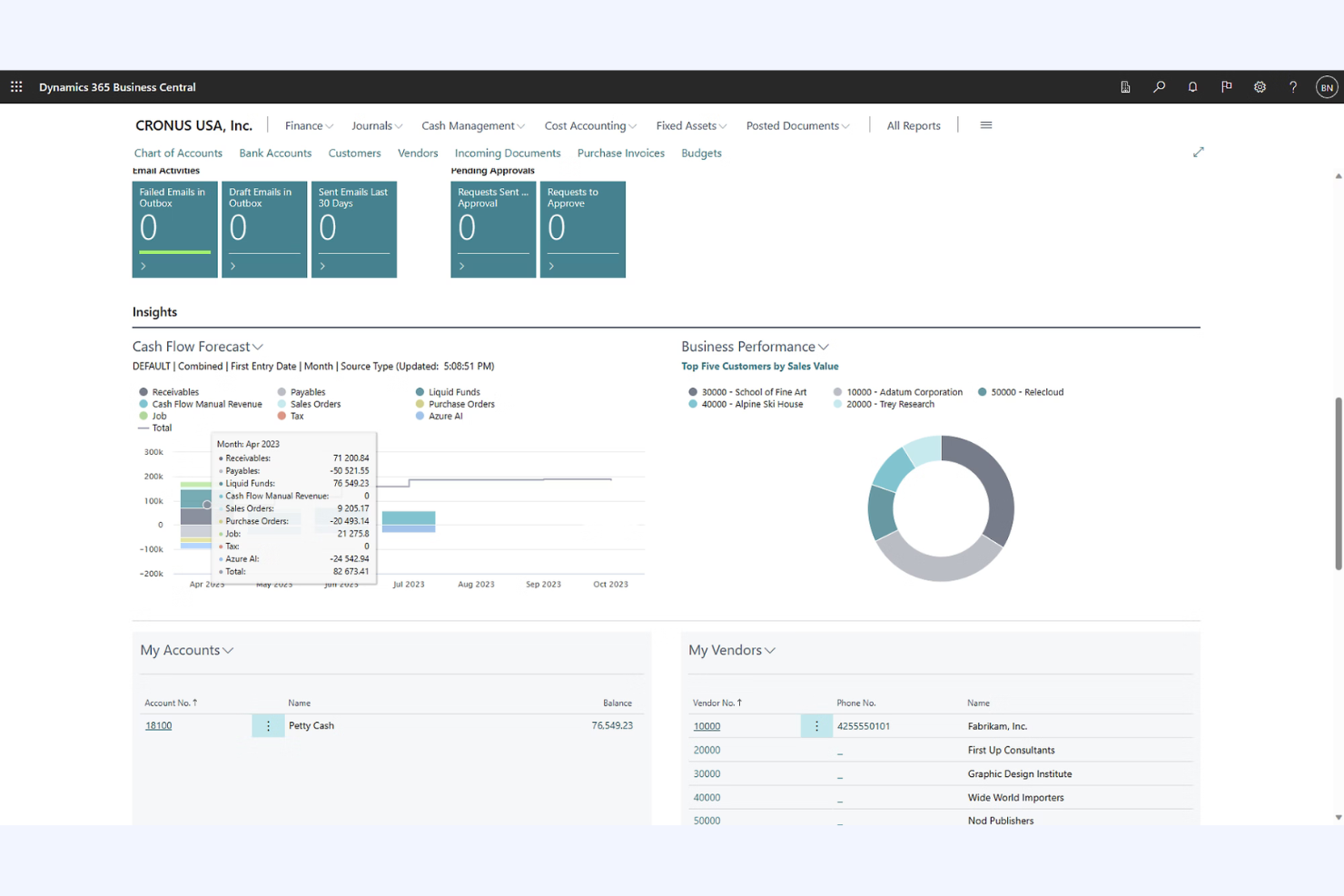Screen dimensions: 1344x896
Task: Open Top Five Customers by Sales Value report
Action: pyautogui.click(x=760, y=366)
